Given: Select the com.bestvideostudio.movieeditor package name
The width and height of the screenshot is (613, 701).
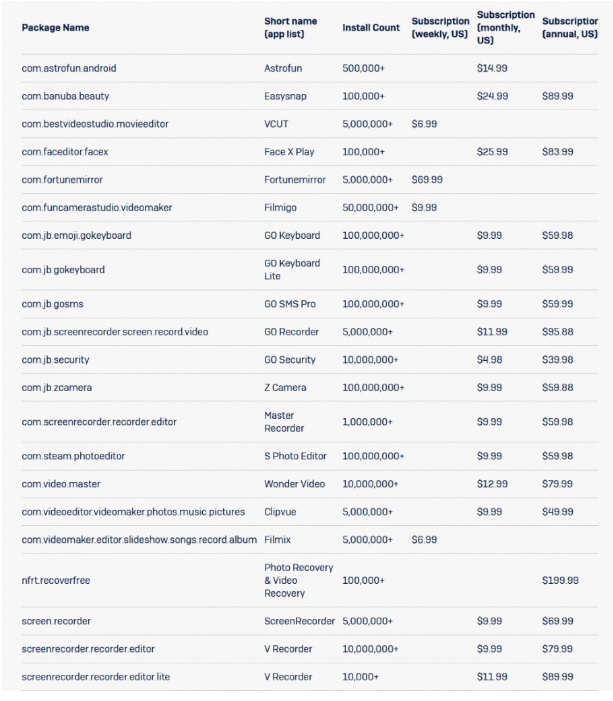Looking at the screenshot, I should (98, 124).
